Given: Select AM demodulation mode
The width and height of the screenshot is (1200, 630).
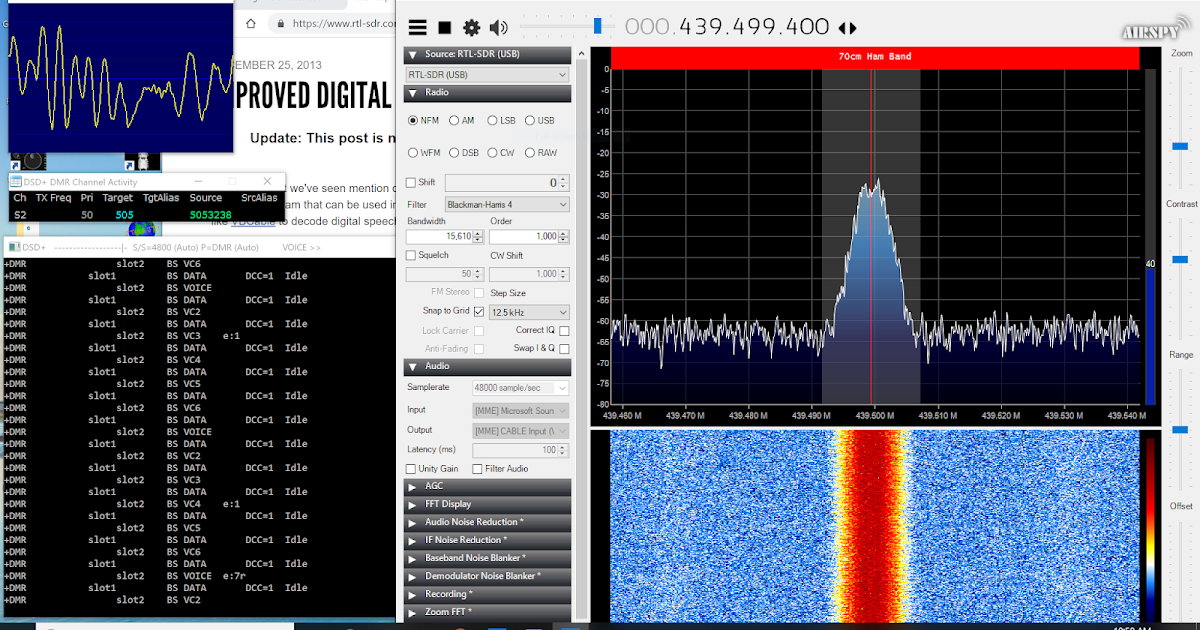Looking at the screenshot, I should [x=454, y=120].
